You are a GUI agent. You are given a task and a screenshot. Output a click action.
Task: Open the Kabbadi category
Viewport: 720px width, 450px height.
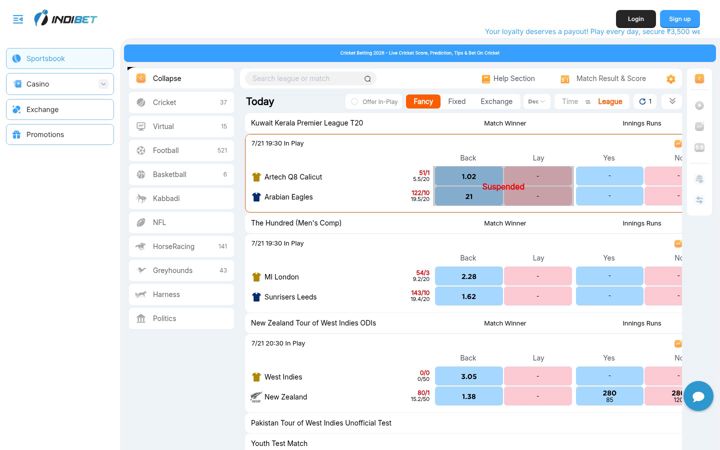(181, 198)
